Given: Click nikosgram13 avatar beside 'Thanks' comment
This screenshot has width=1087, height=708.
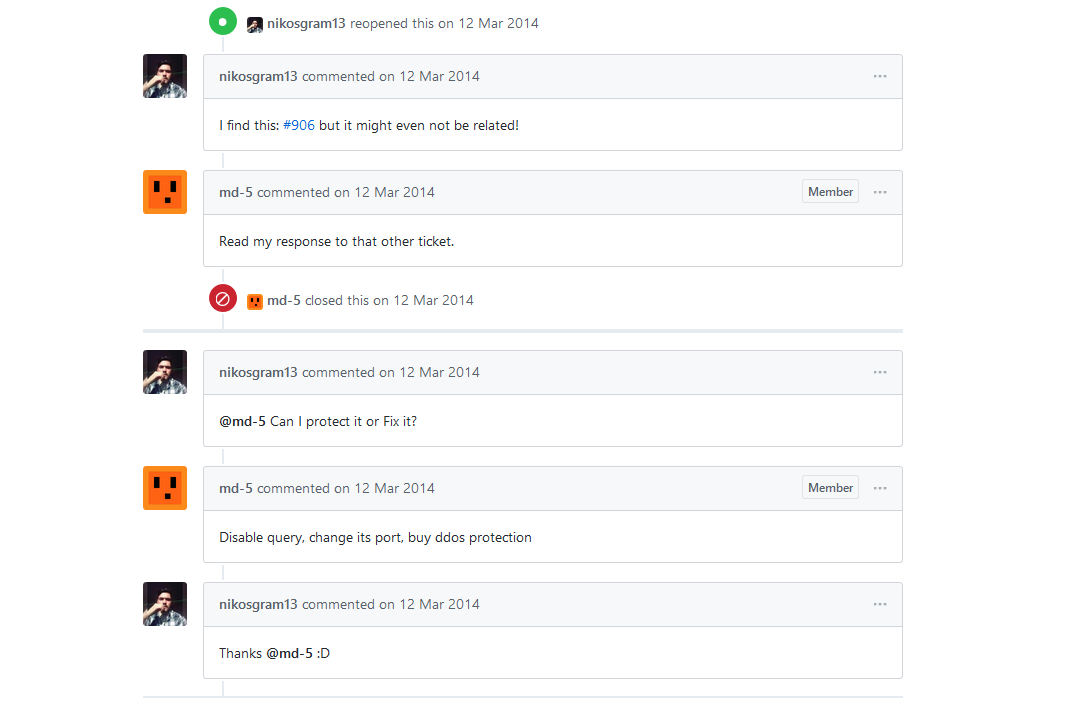Looking at the screenshot, I should pyautogui.click(x=165, y=604).
